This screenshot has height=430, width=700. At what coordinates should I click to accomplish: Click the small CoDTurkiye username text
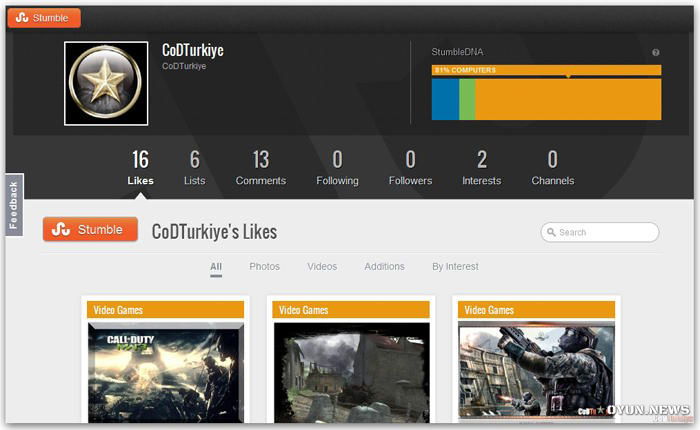184,66
